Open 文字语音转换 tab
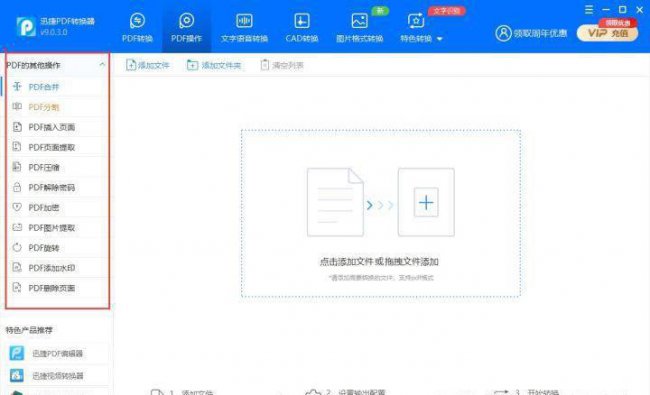The width and height of the screenshot is (650, 395). click(244, 28)
